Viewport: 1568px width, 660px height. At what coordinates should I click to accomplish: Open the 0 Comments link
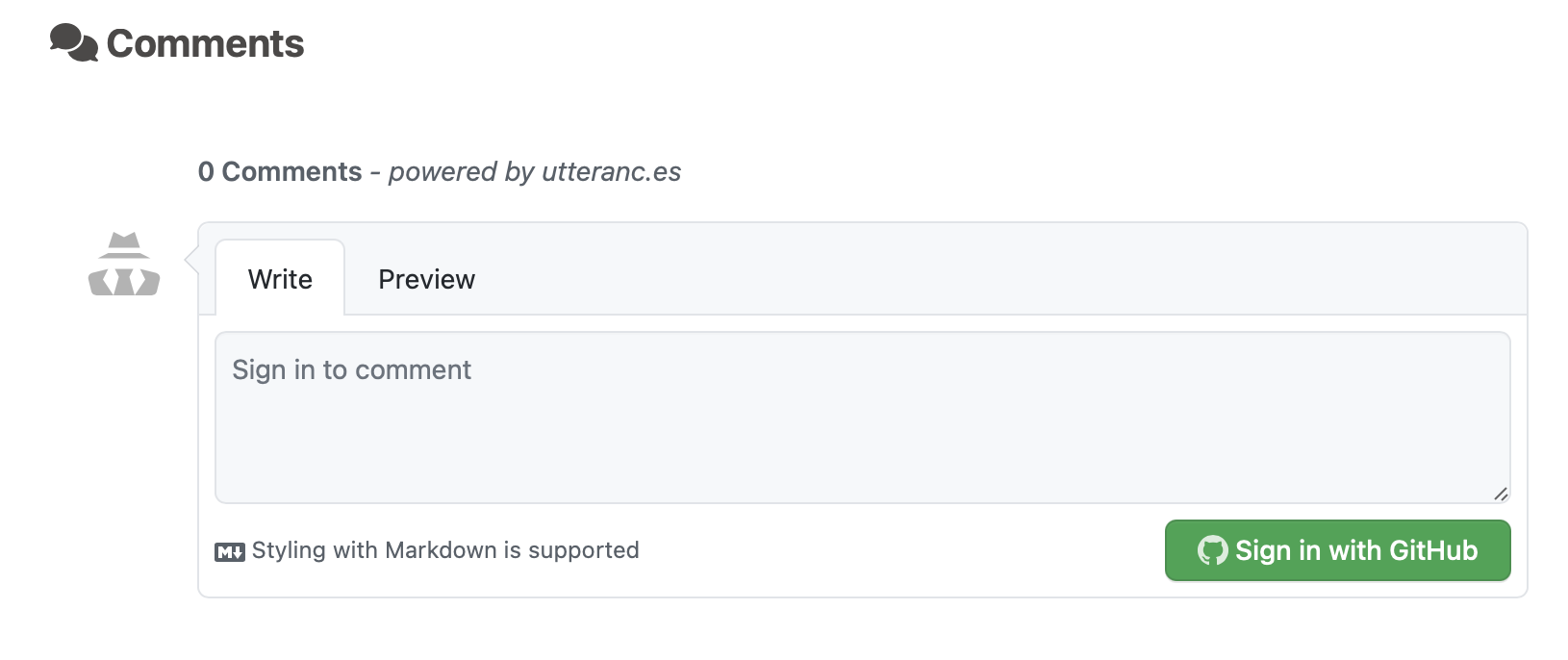coord(280,171)
